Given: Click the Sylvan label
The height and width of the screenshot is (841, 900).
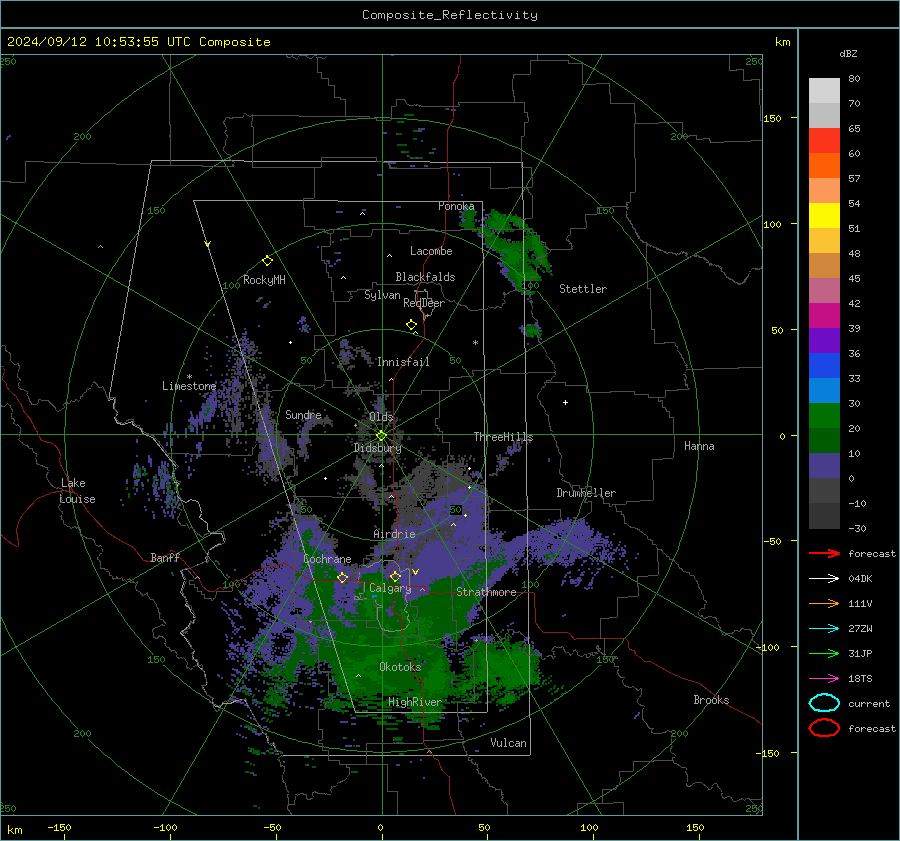Looking at the screenshot, I should [382, 295].
